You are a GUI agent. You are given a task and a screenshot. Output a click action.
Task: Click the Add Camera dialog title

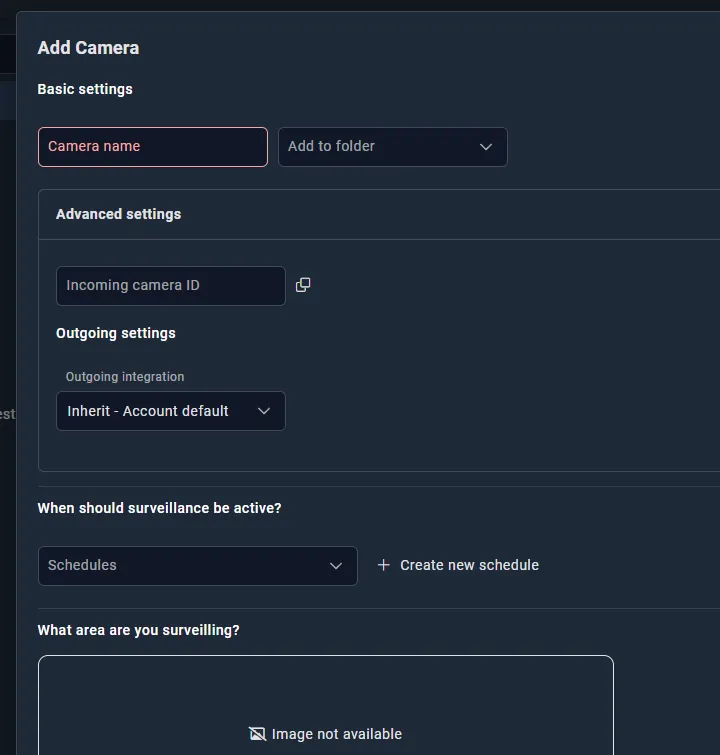pyautogui.click(x=89, y=48)
